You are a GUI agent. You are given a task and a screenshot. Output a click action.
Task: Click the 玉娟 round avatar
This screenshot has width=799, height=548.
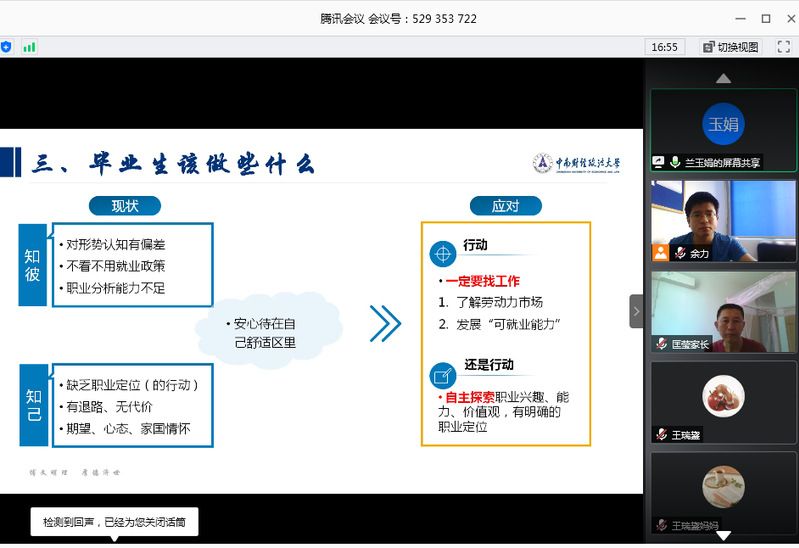coord(723,125)
